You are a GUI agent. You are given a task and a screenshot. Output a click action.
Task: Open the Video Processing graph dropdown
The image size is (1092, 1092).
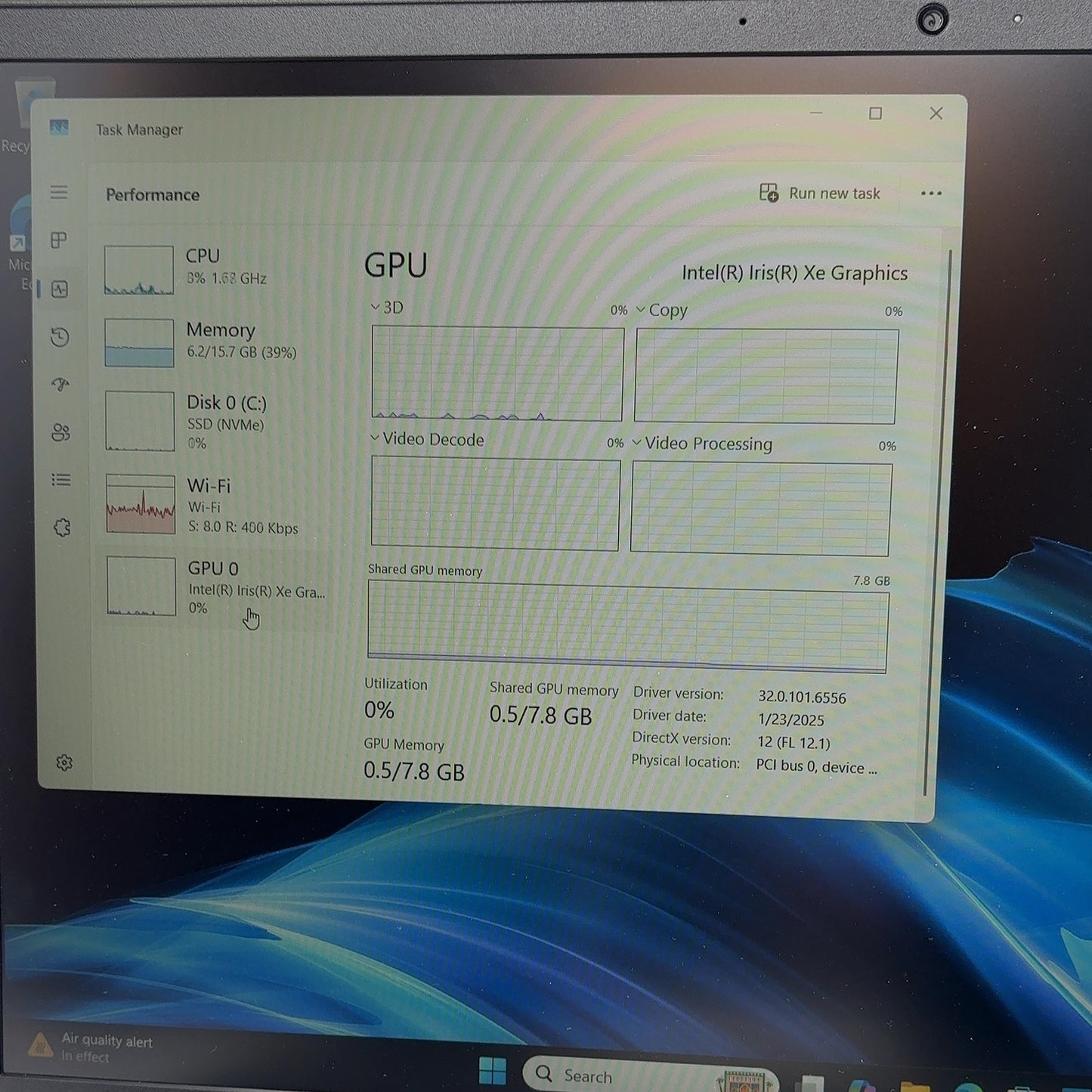click(702, 444)
